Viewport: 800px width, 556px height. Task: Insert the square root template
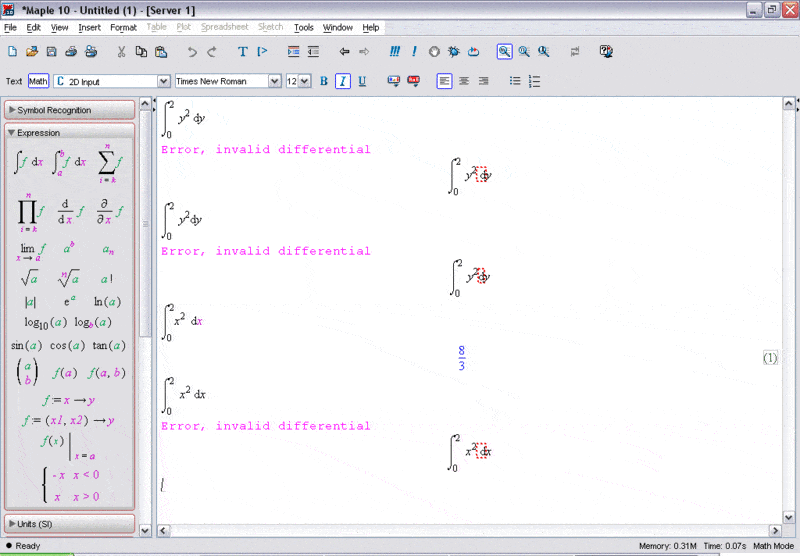point(29,279)
